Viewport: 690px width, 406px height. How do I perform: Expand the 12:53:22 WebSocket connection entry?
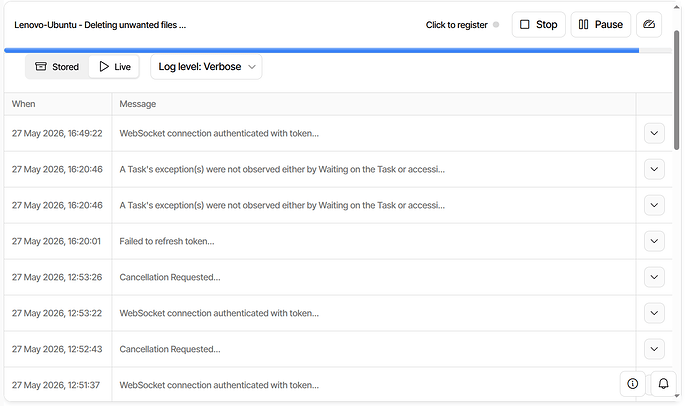654,313
